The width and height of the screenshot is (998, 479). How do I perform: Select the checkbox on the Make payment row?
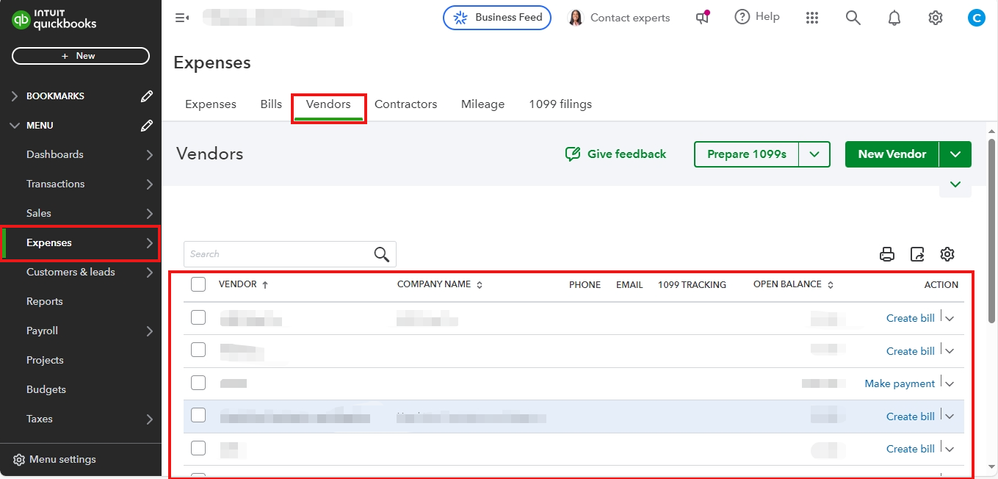198,383
